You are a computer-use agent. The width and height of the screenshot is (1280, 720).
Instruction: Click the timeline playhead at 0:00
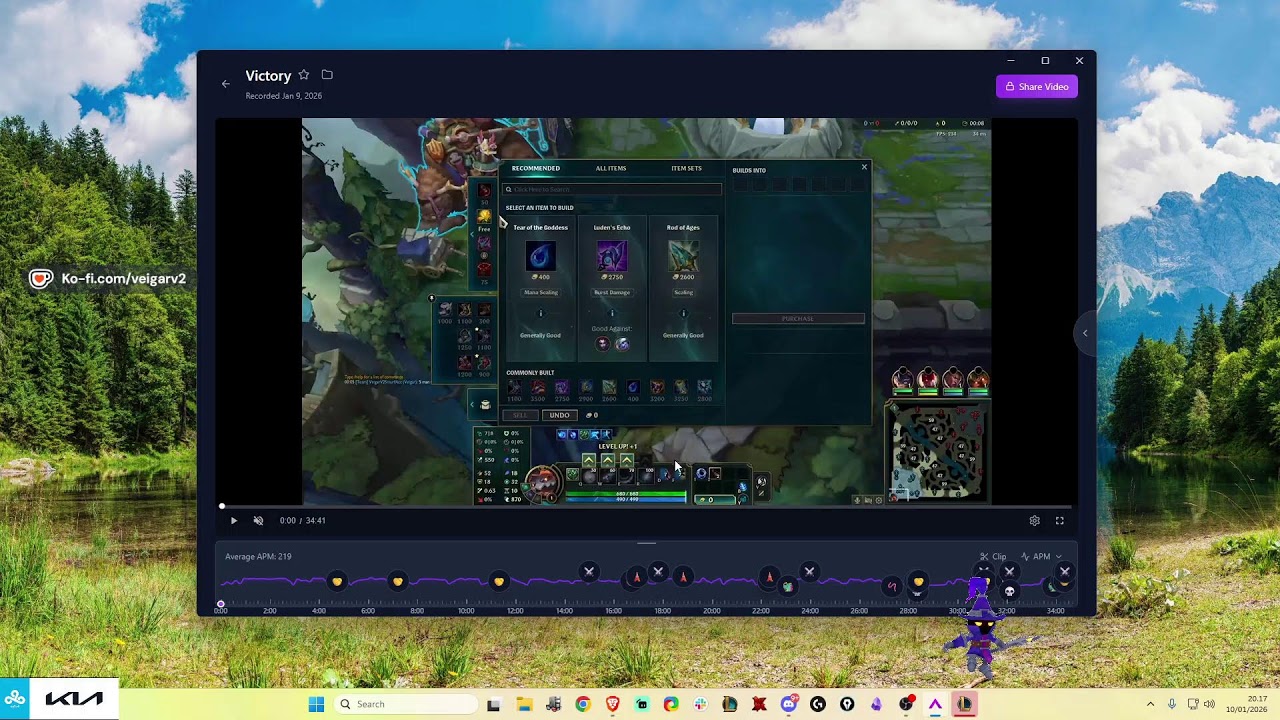221,604
